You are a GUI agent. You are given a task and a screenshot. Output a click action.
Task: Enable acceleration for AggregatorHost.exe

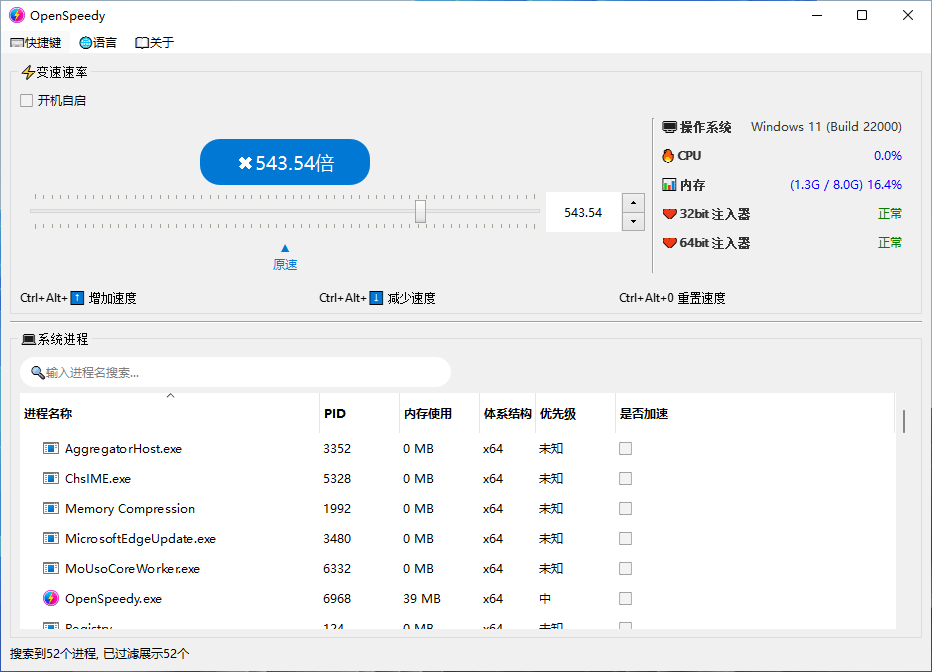(x=625, y=449)
